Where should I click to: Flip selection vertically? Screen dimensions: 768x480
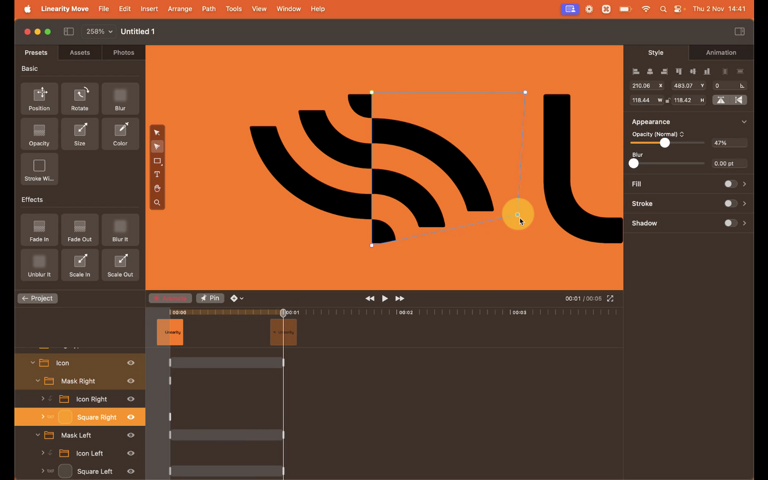click(721, 100)
